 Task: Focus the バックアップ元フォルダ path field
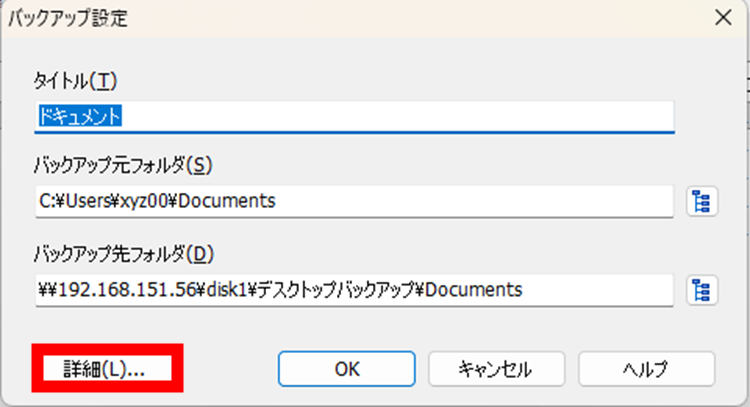354,201
